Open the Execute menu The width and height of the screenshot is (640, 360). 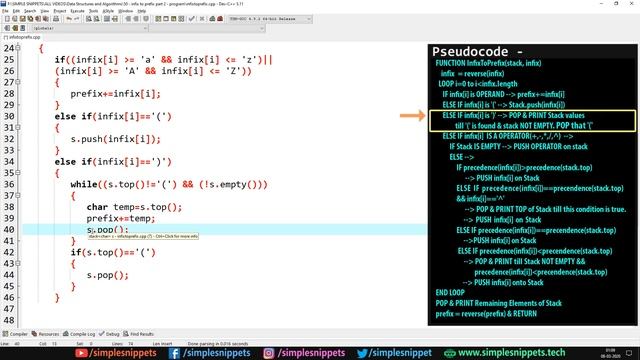(x=78, y=11)
